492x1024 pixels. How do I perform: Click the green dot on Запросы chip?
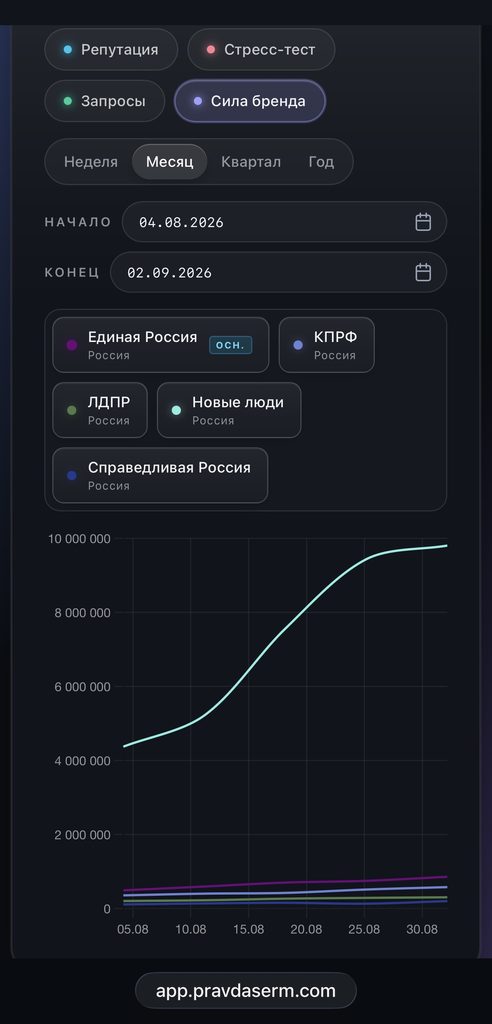click(x=67, y=101)
